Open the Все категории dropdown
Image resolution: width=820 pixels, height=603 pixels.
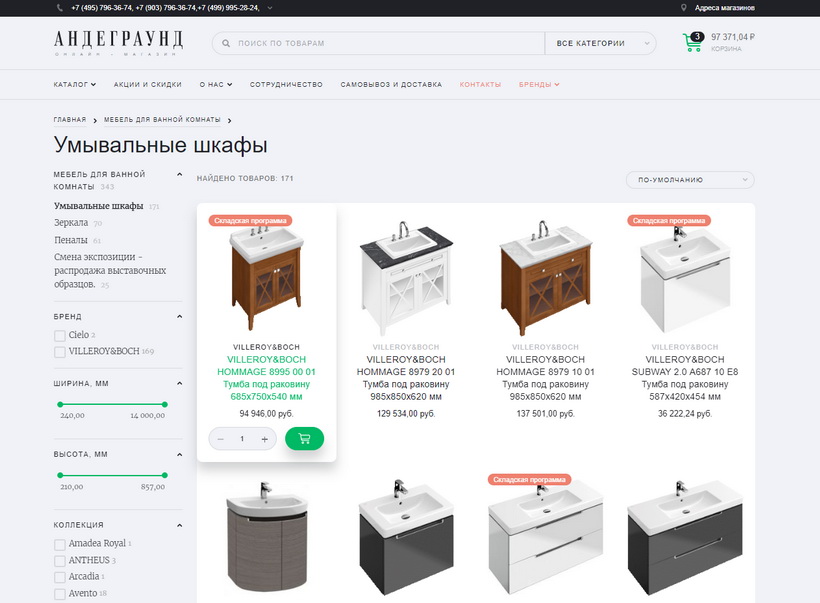pos(600,43)
